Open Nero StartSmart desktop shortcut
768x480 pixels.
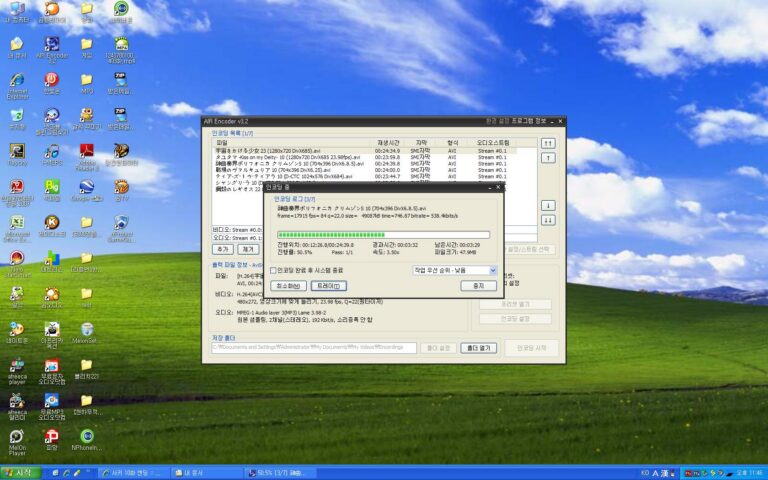(17, 264)
